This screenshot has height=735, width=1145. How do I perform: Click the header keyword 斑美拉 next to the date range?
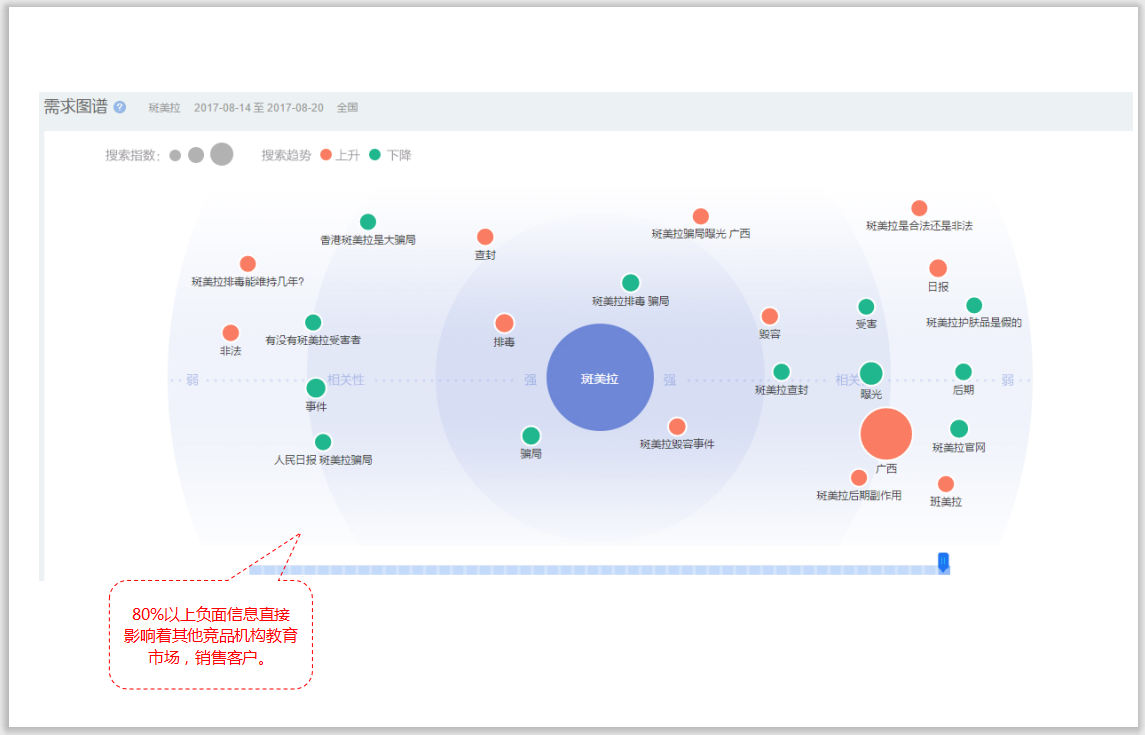click(164, 108)
